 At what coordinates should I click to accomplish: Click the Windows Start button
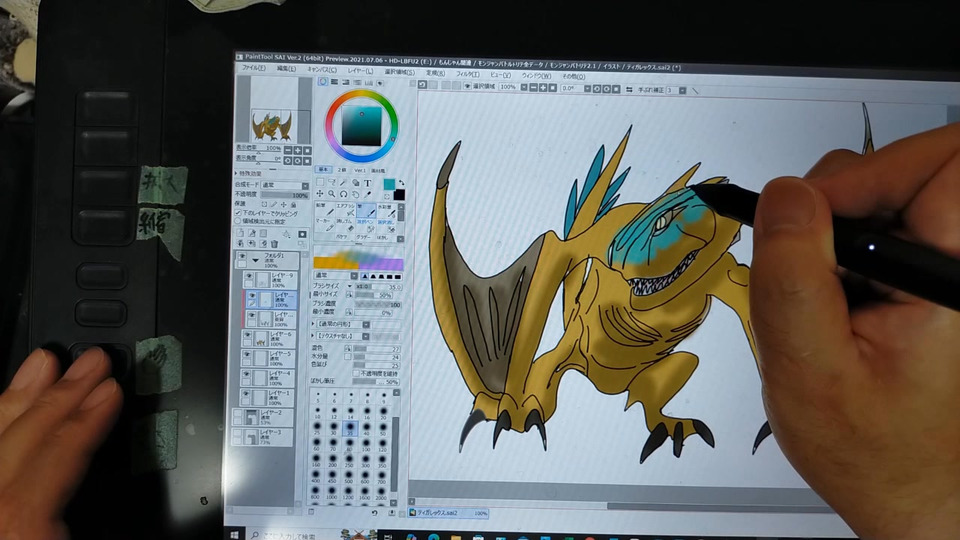(x=234, y=534)
